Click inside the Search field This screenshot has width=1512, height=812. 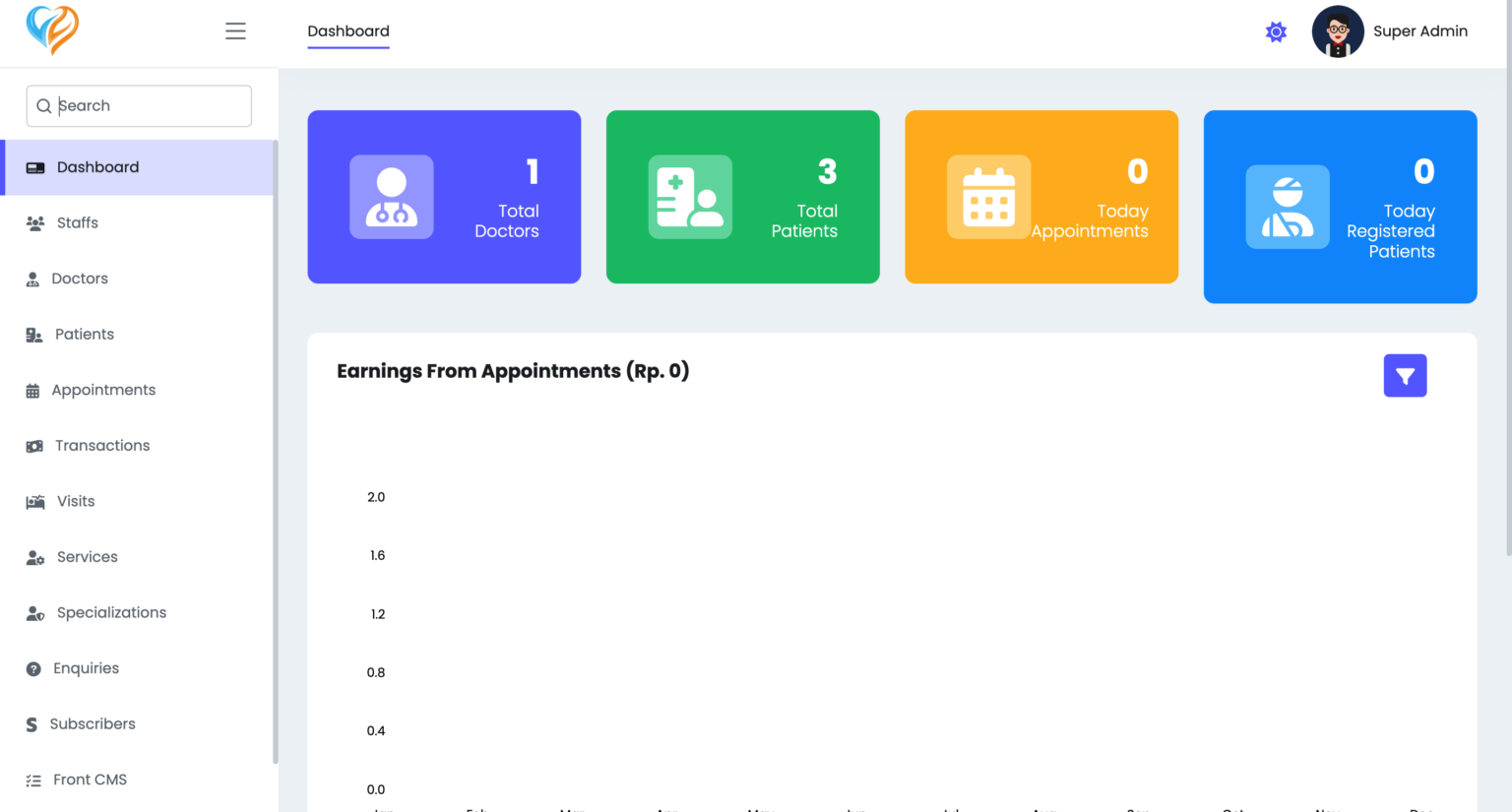click(x=138, y=105)
